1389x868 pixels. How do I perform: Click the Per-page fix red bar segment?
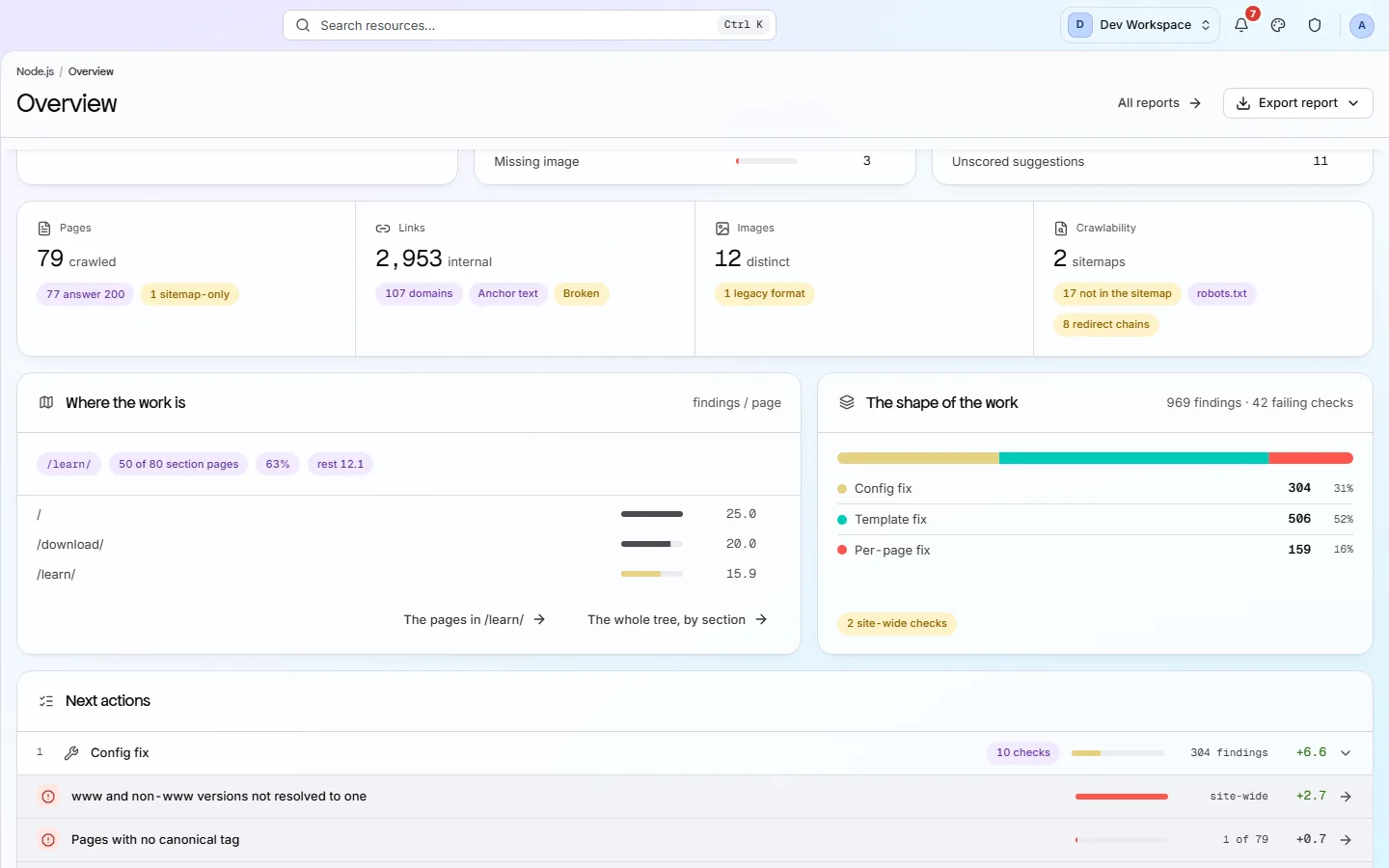point(1311,459)
